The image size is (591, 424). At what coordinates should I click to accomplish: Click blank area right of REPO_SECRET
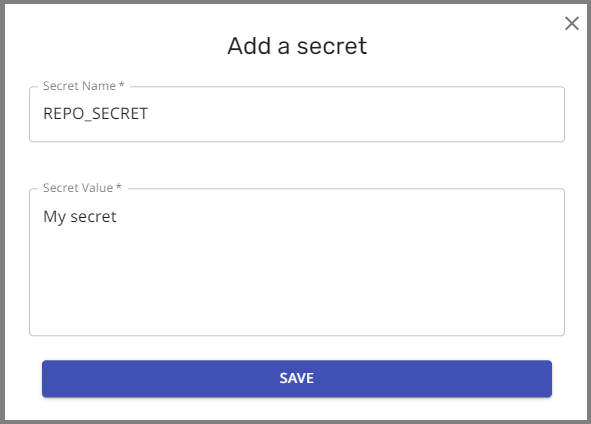354,114
